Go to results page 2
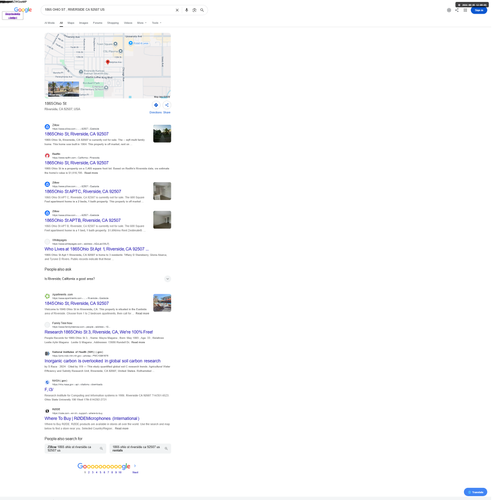The height and width of the screenshot is (500, 494). click(89, 473)
